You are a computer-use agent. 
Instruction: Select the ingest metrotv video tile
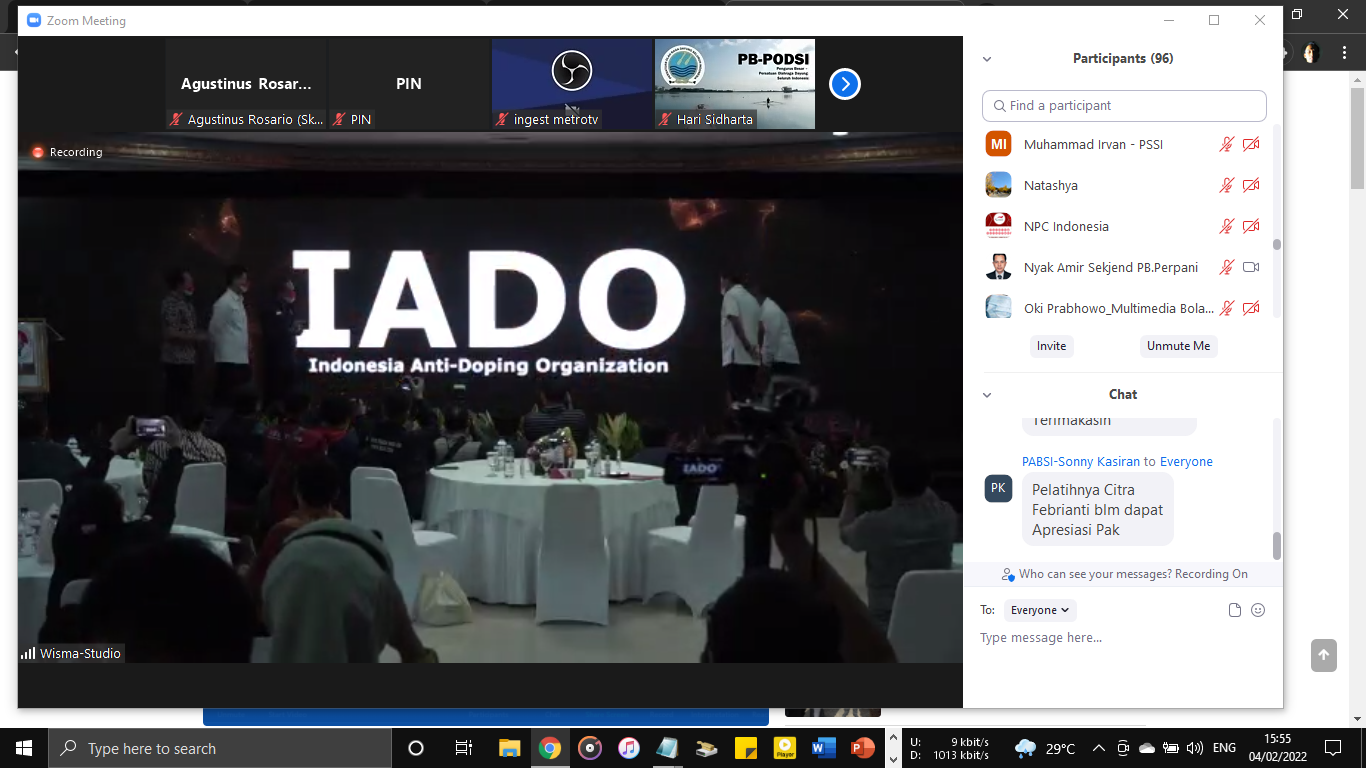(572, 84)
